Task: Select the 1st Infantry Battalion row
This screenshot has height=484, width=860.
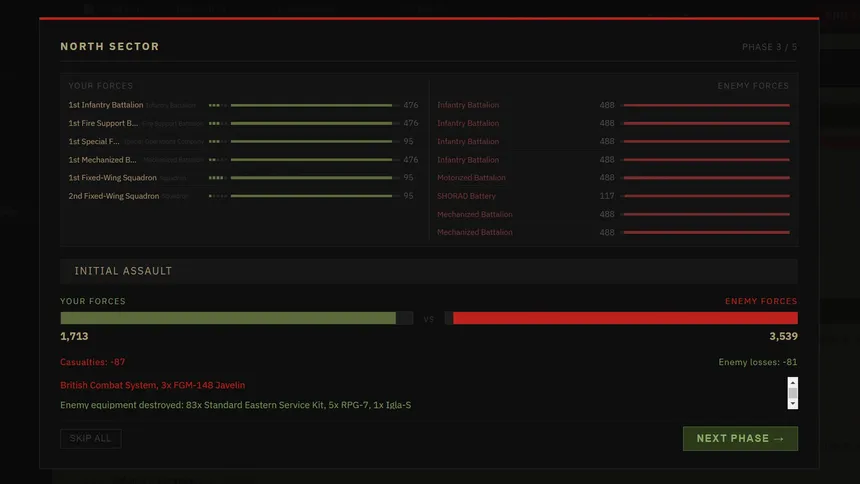Action: click(243, 105)
